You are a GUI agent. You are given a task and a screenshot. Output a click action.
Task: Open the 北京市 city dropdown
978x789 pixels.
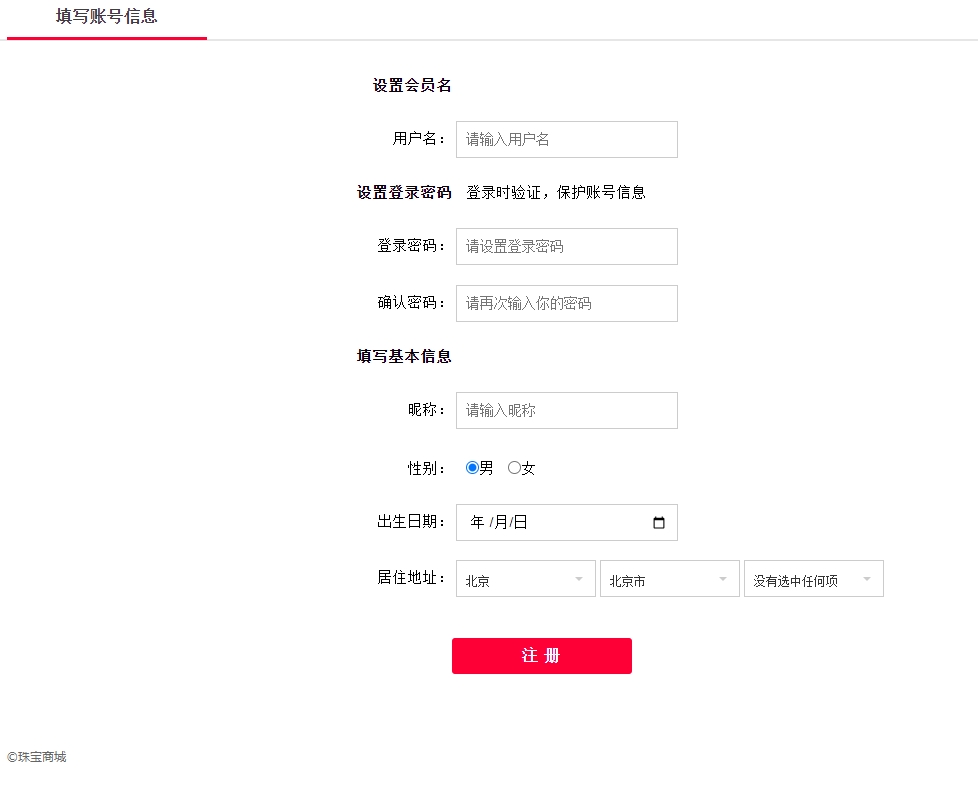[x=669, y=579]
